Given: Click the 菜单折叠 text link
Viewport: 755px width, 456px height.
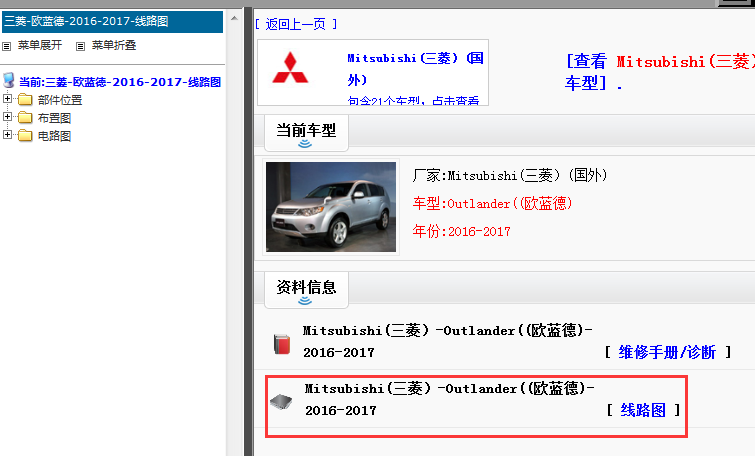Looking at the screenshot, I should click(x=114, y=45).
